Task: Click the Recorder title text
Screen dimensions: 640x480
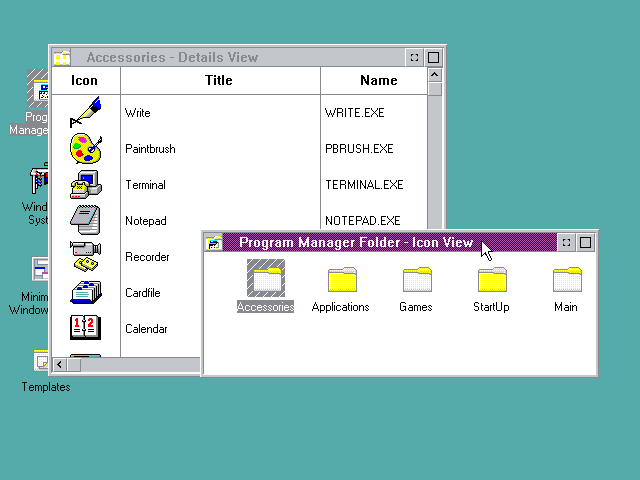Action: point(147,257)
